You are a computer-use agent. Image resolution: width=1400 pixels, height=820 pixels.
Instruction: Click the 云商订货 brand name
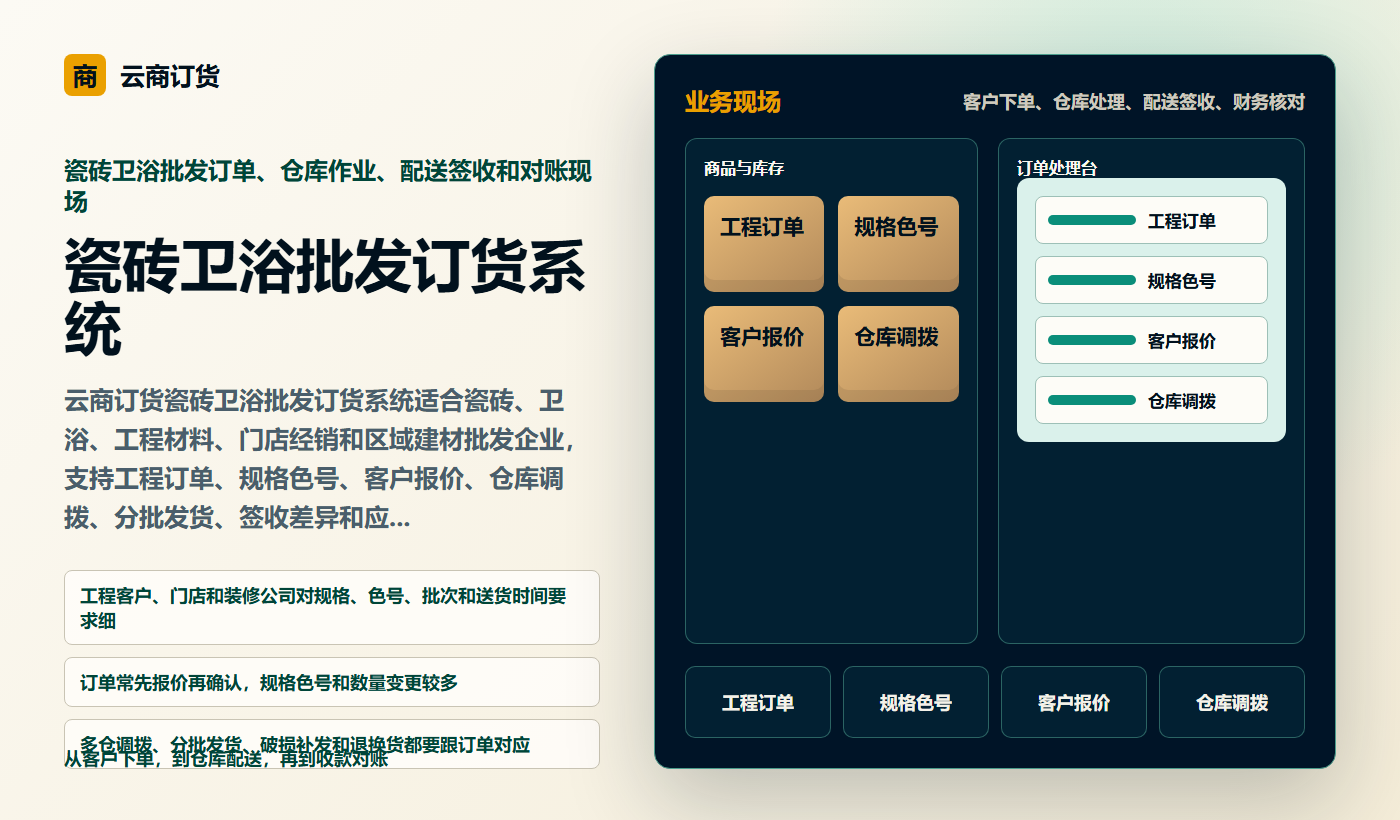click(x=170, y=76)
